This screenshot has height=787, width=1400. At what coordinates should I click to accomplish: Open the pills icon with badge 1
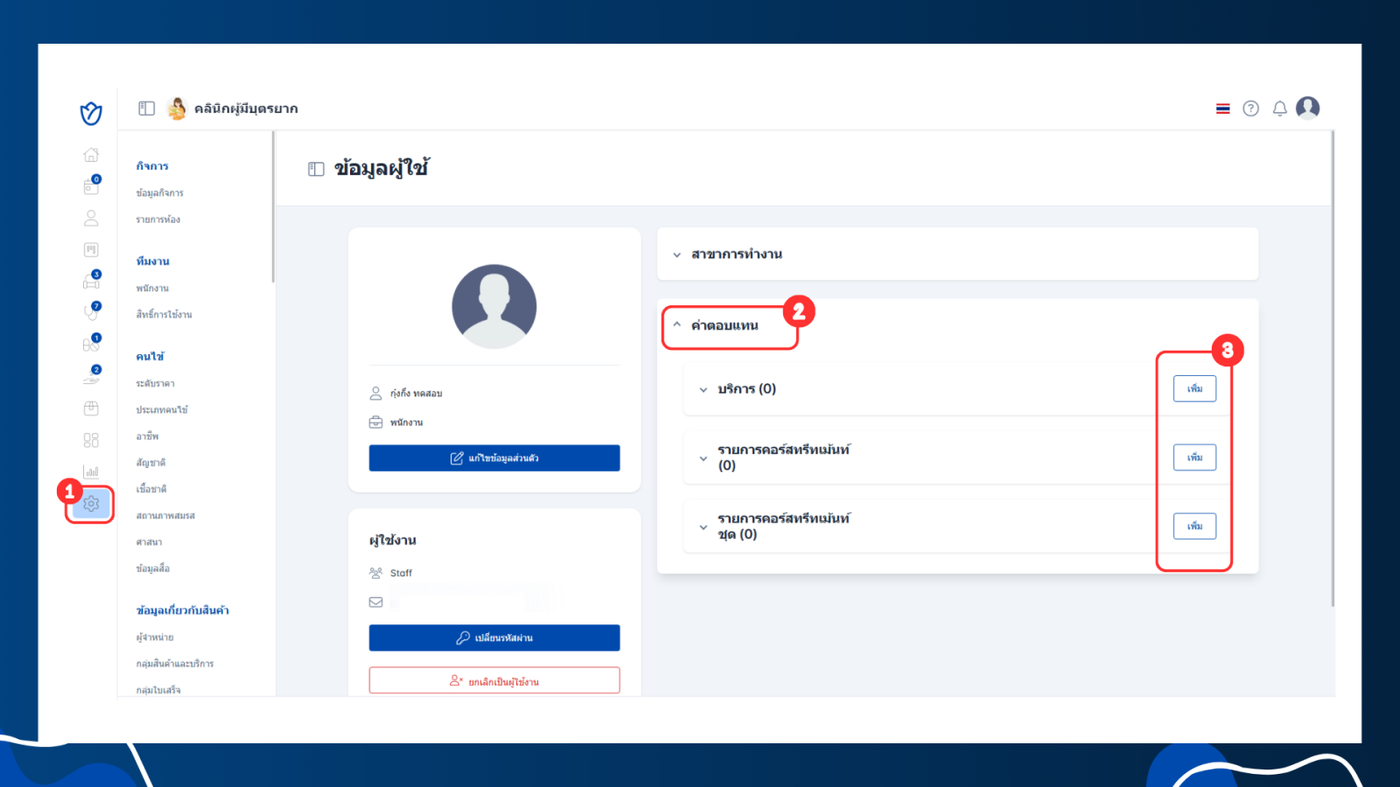(91, 344)
